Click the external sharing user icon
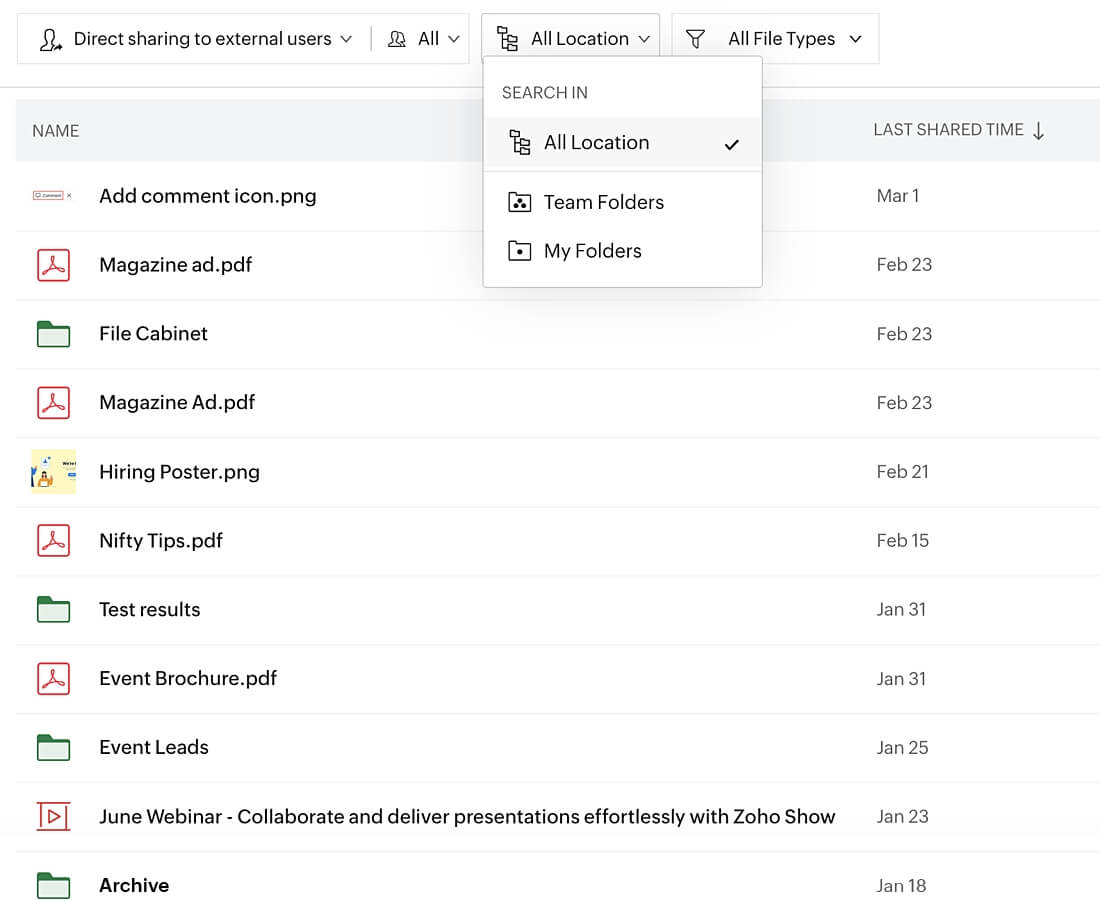This screenshot has height=900, width=1100. [50, 39]
